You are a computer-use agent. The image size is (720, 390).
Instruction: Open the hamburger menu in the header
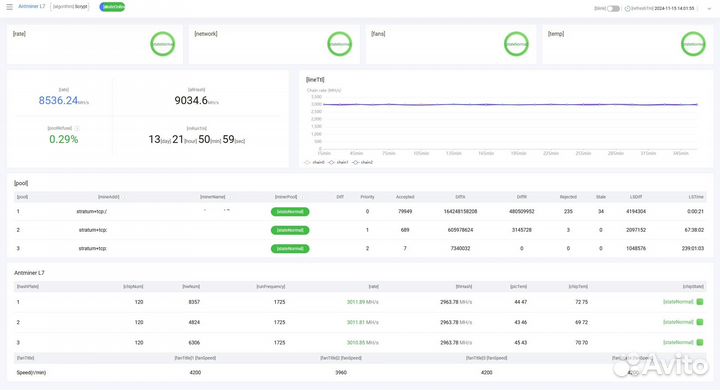tap(9, 7)
